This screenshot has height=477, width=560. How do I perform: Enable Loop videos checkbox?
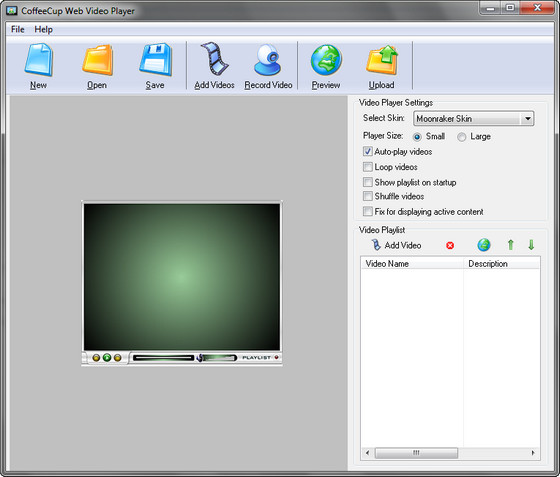click(x=368, y=167)
